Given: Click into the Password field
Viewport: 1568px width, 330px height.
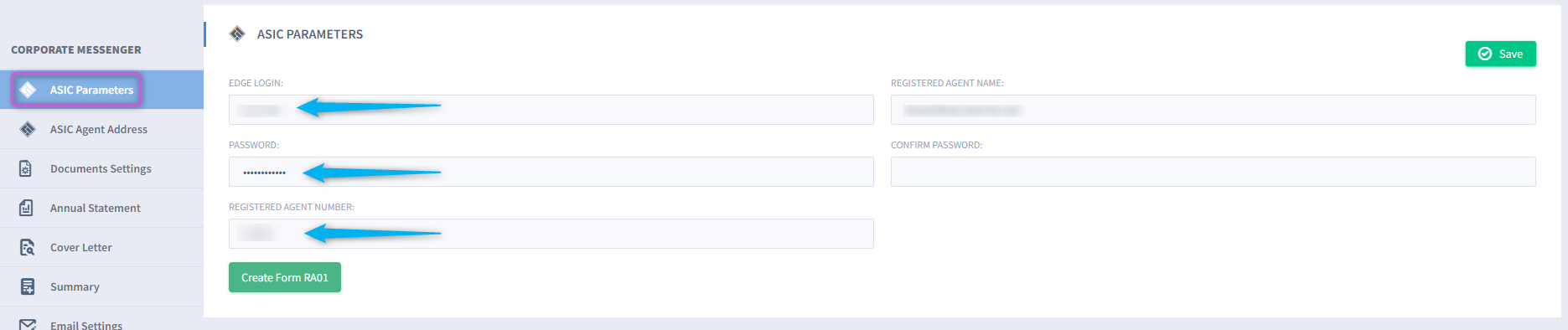Looking at the screenshot, I should pos(551,172).
